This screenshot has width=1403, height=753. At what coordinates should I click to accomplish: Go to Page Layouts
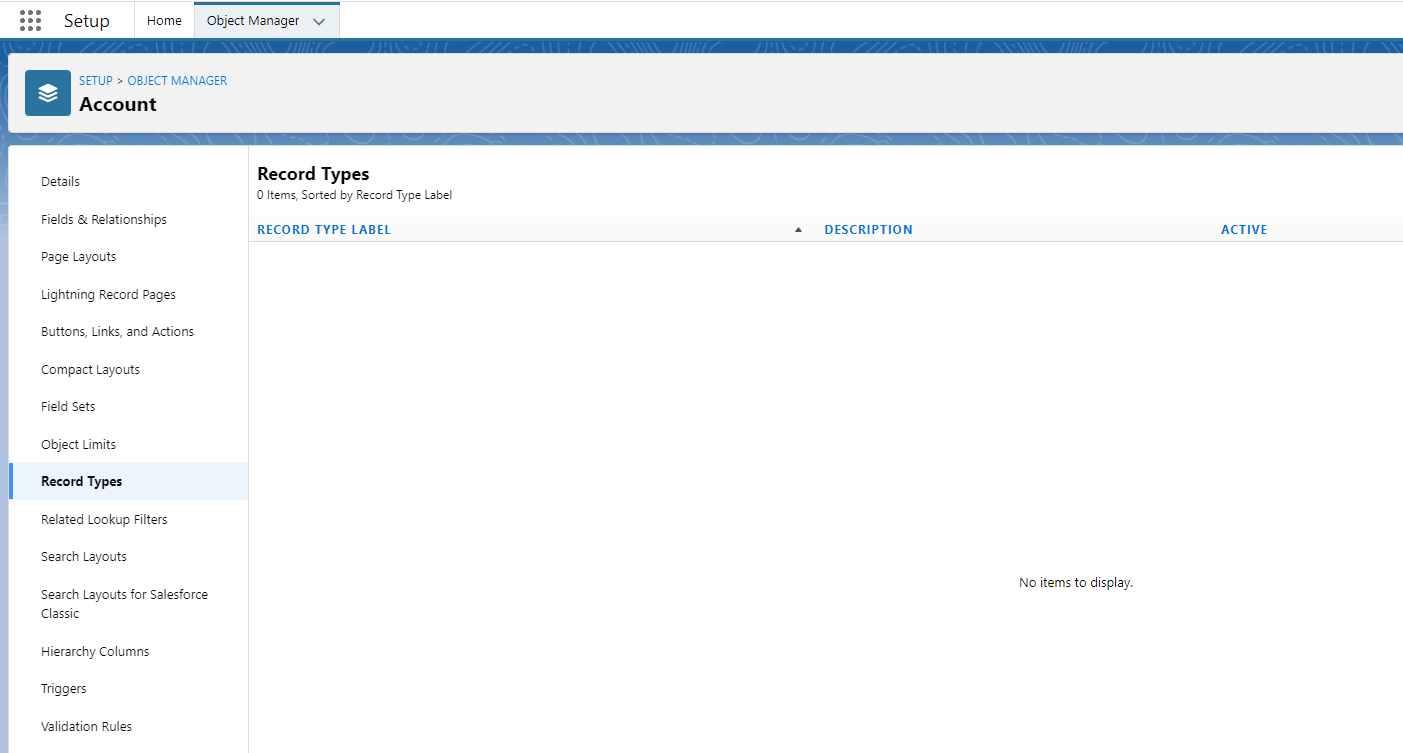[x=79, y=257]
